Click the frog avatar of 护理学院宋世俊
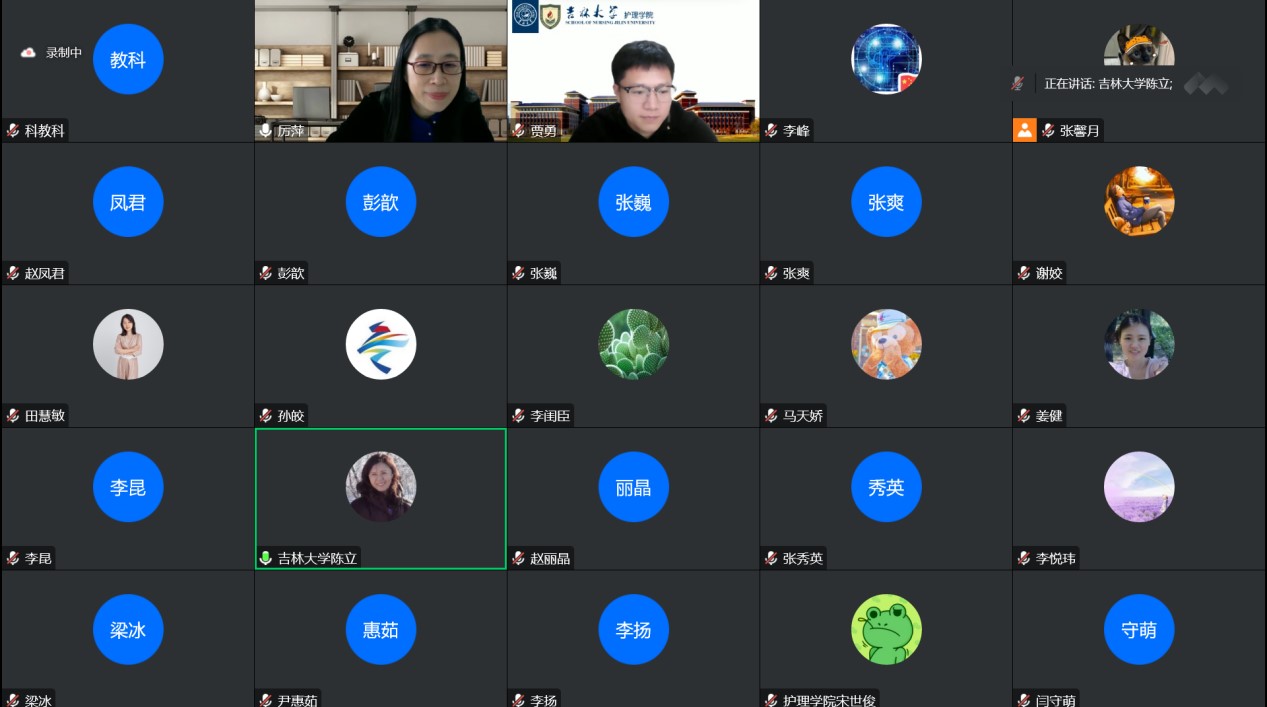The image size is (1267, 707). click(886, 630)
